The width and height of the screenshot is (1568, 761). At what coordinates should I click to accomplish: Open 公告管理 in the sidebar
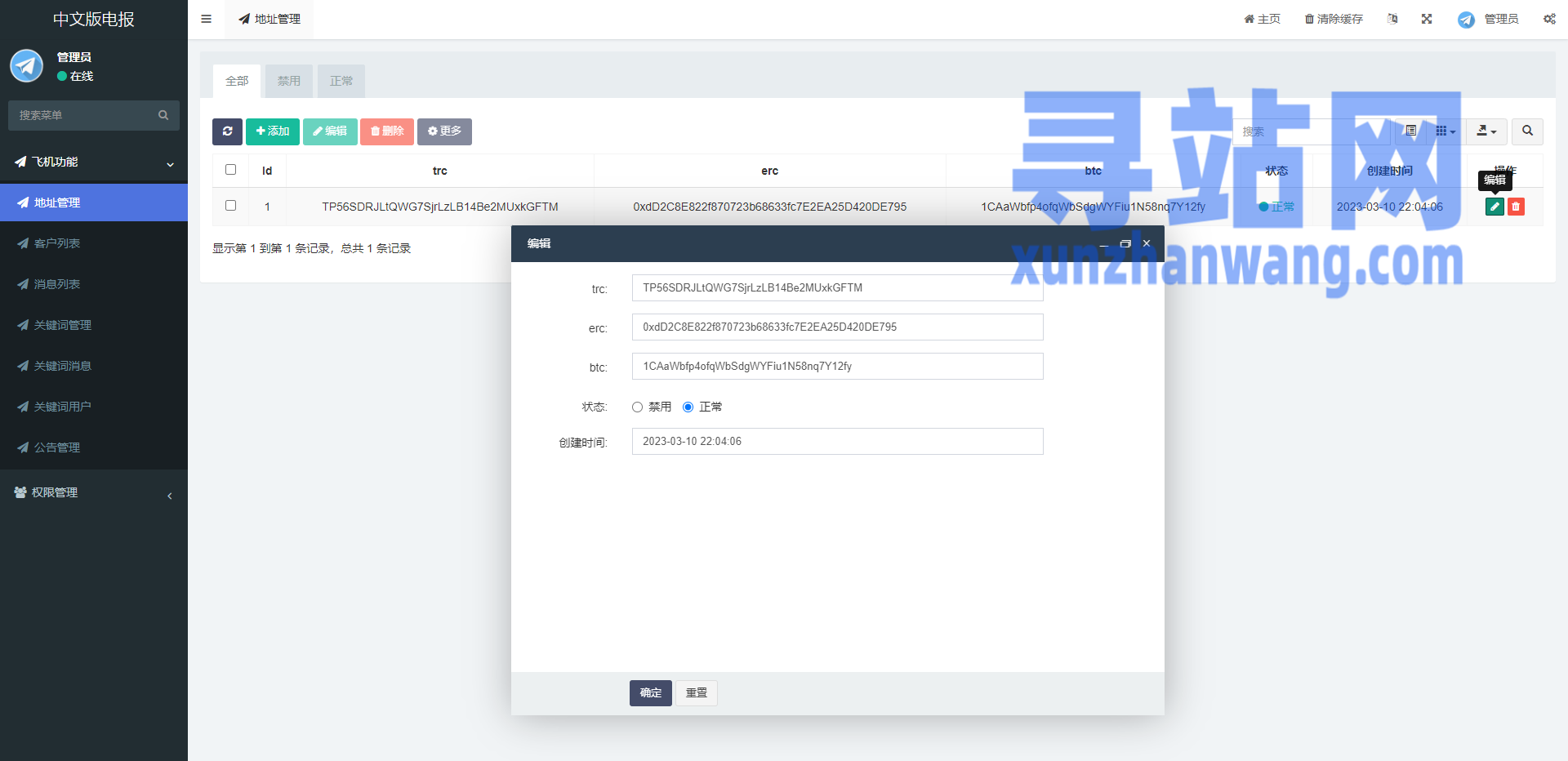pos(94,447)
